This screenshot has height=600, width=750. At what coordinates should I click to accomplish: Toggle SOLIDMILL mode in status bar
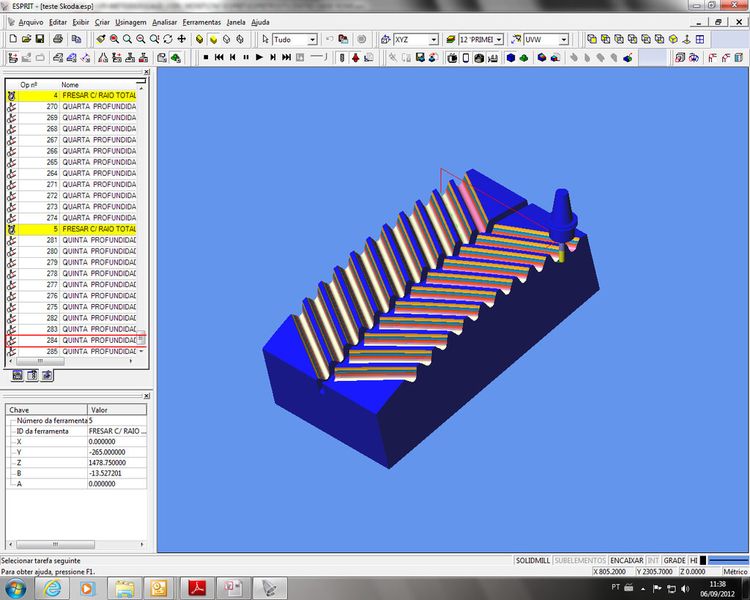point(532,560)
